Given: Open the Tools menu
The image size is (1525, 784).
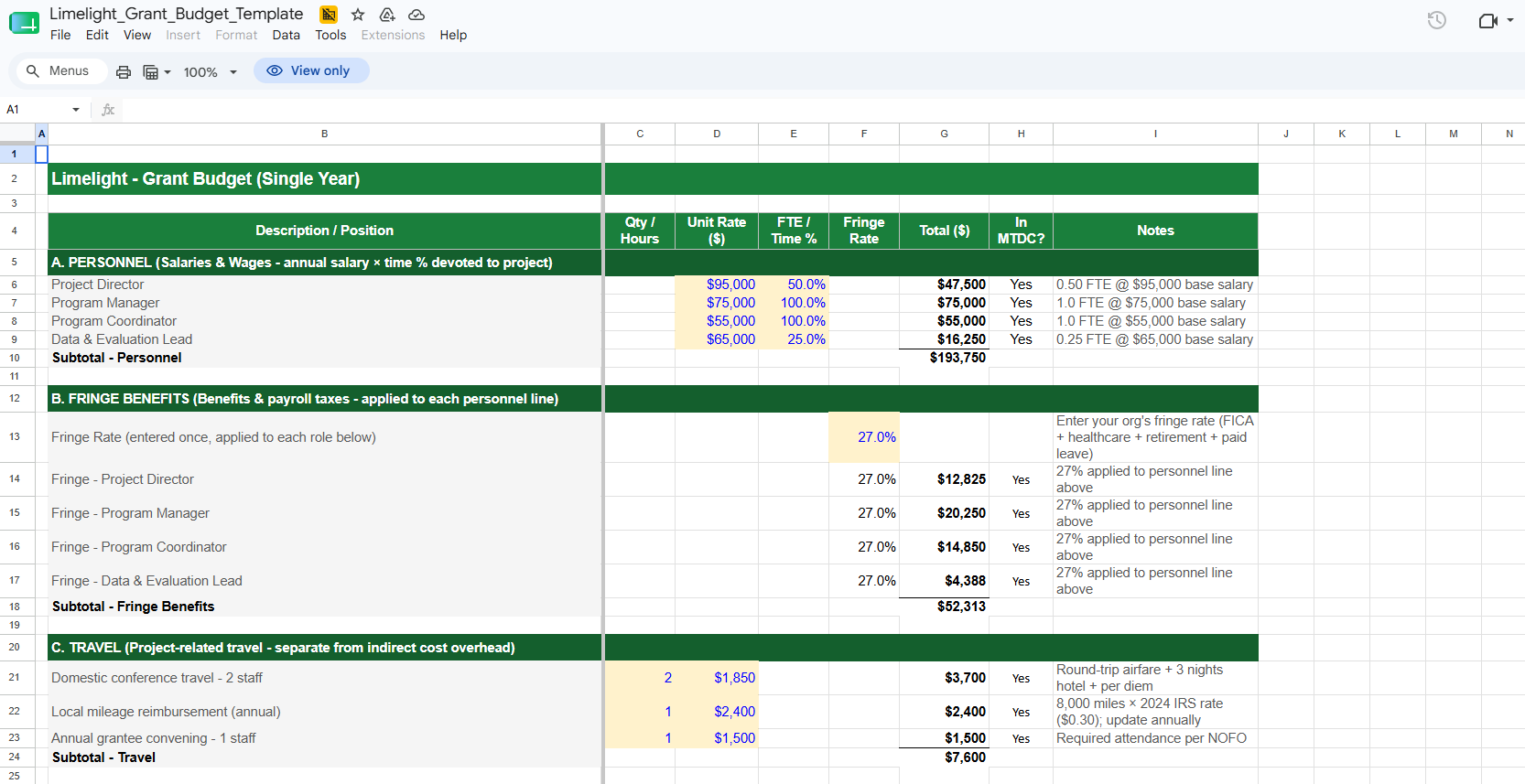Looking at the screenshot, I should click(x=330, y=35).
